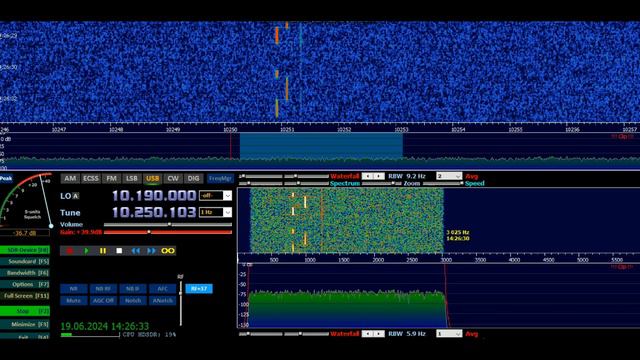The image size is (640, 360).
Task: Click date and time display 19.06.2024
Action: click(x=104, y=326)
